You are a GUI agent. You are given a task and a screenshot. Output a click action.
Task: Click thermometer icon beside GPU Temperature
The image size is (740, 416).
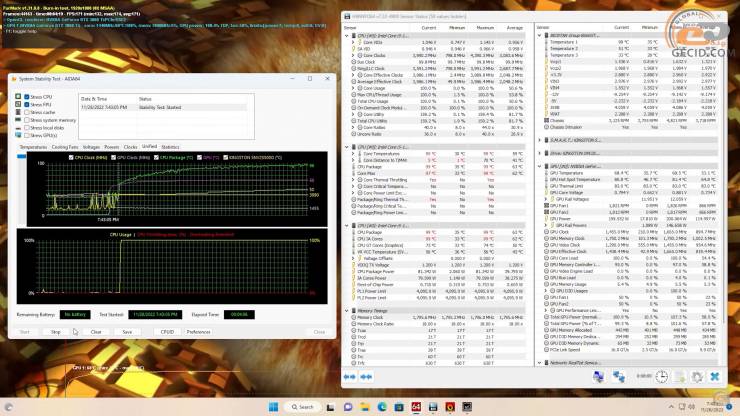point(547,173)
